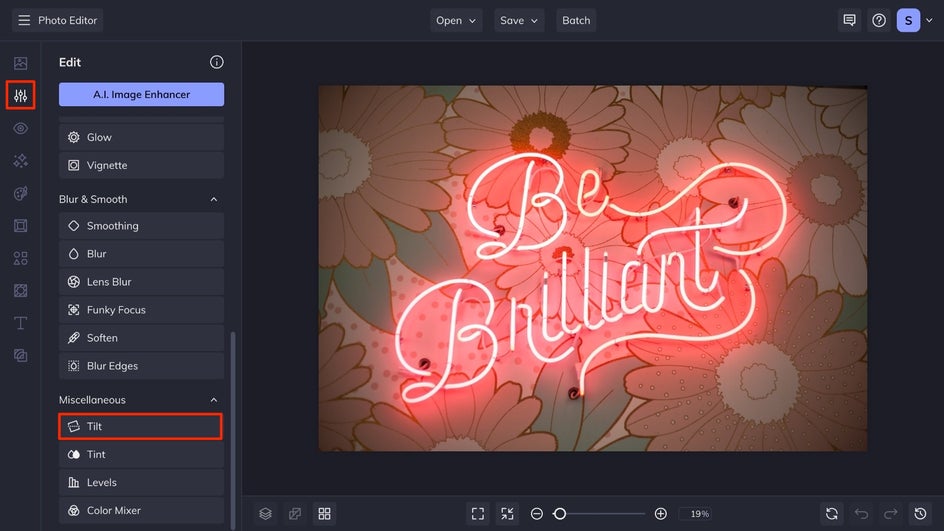This screenshot has width=944, height=531.
Task: Fit image to screen icon
Action: [x=478, y=514]
